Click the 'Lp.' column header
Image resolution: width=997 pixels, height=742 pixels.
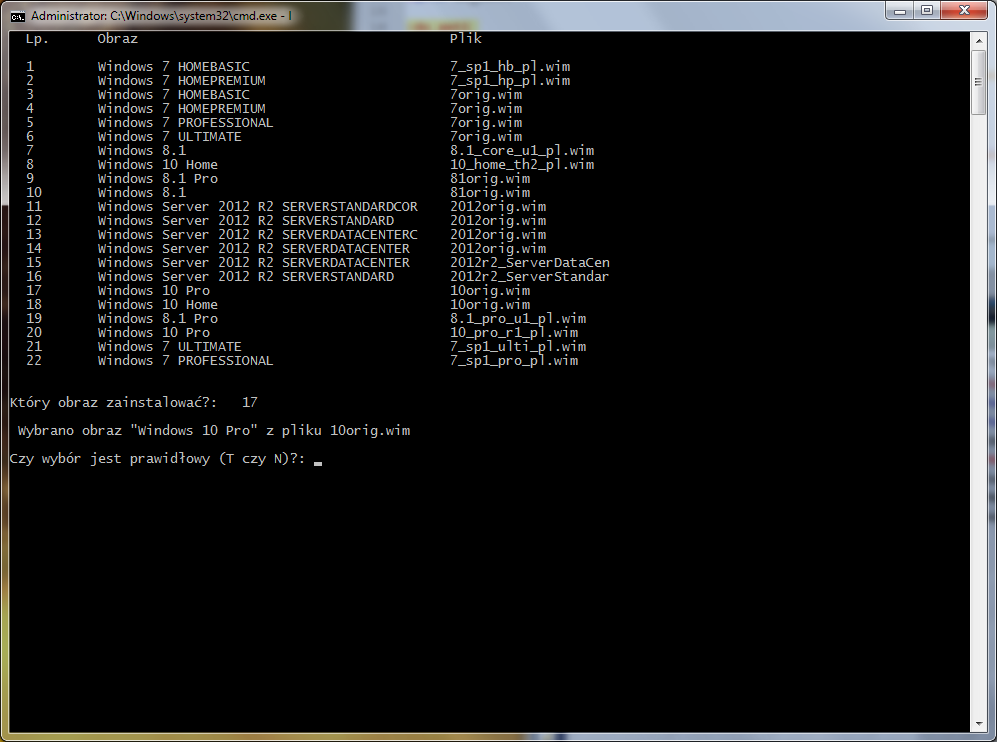[37, 39]
